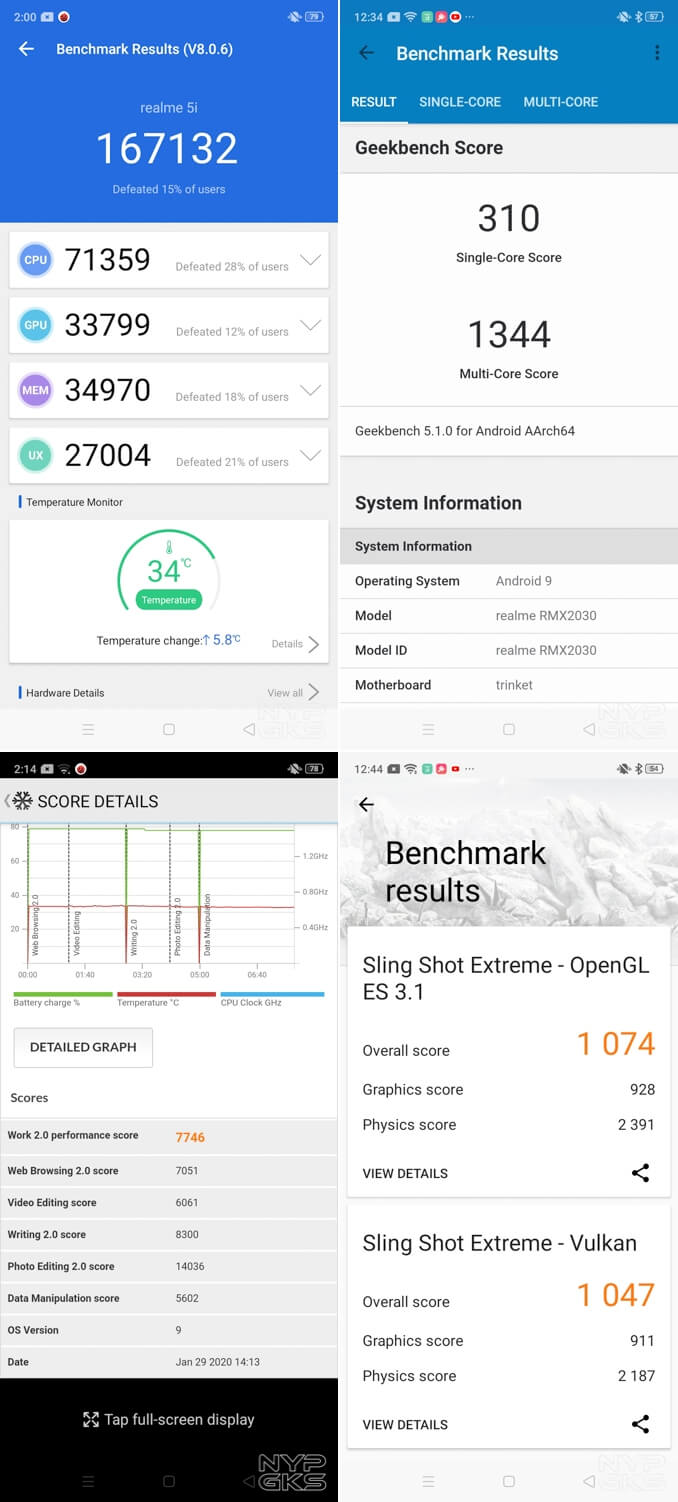This screenshot has width=678, height=1502.
Task: View details for Sling Shot Extreme OpenGL
Action: pos(405,1173)
